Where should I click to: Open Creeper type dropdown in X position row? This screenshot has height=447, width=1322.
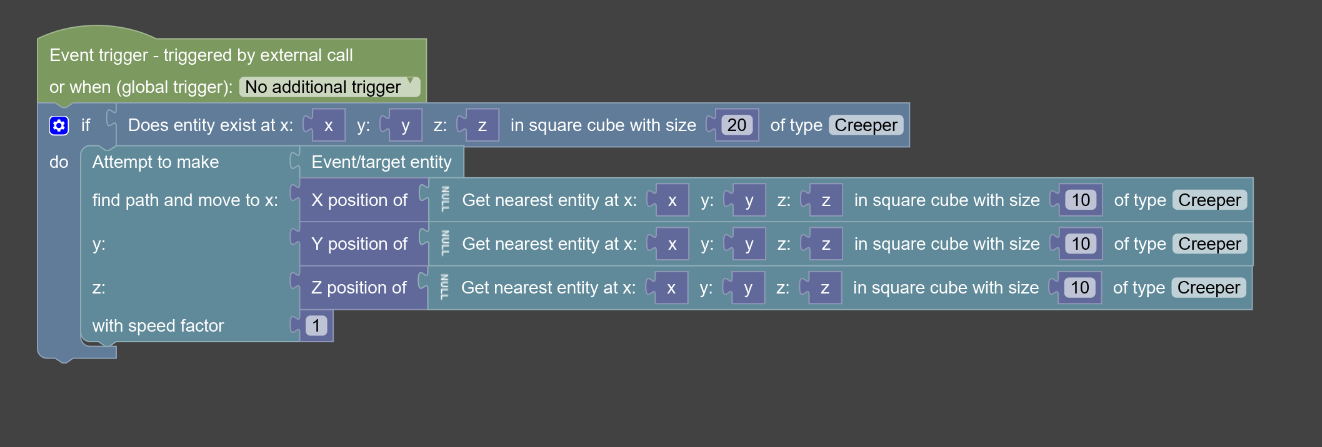click(x=1210, y=200)
